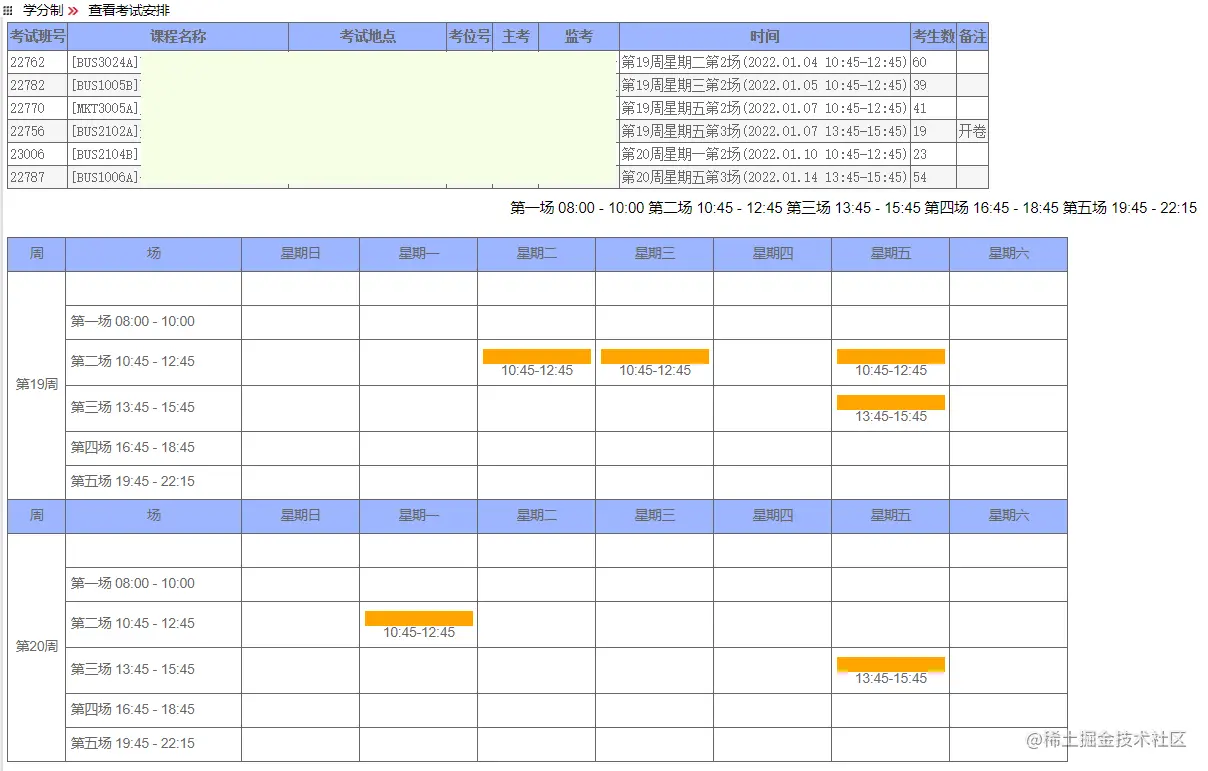Click course code [BUS2104B]

pyautogui.click(x=105, y=154)
